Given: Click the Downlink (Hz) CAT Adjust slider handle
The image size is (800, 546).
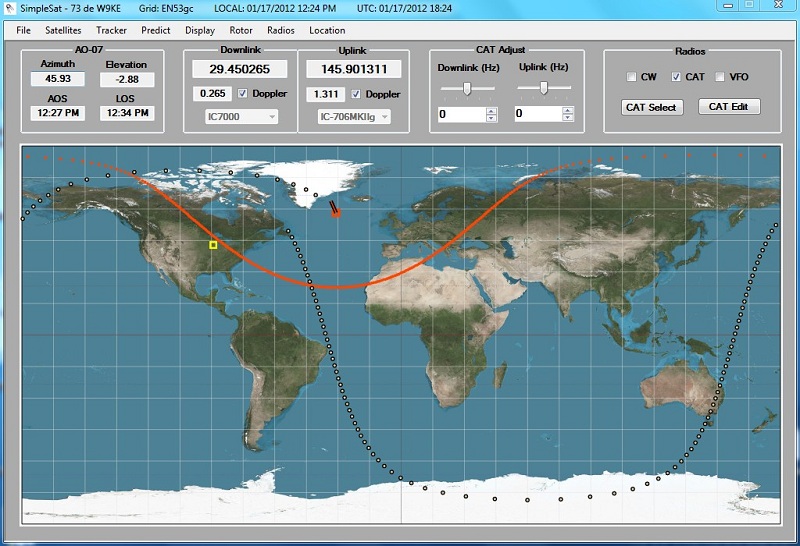Looking at the screenshot, I should pos(467,89).
